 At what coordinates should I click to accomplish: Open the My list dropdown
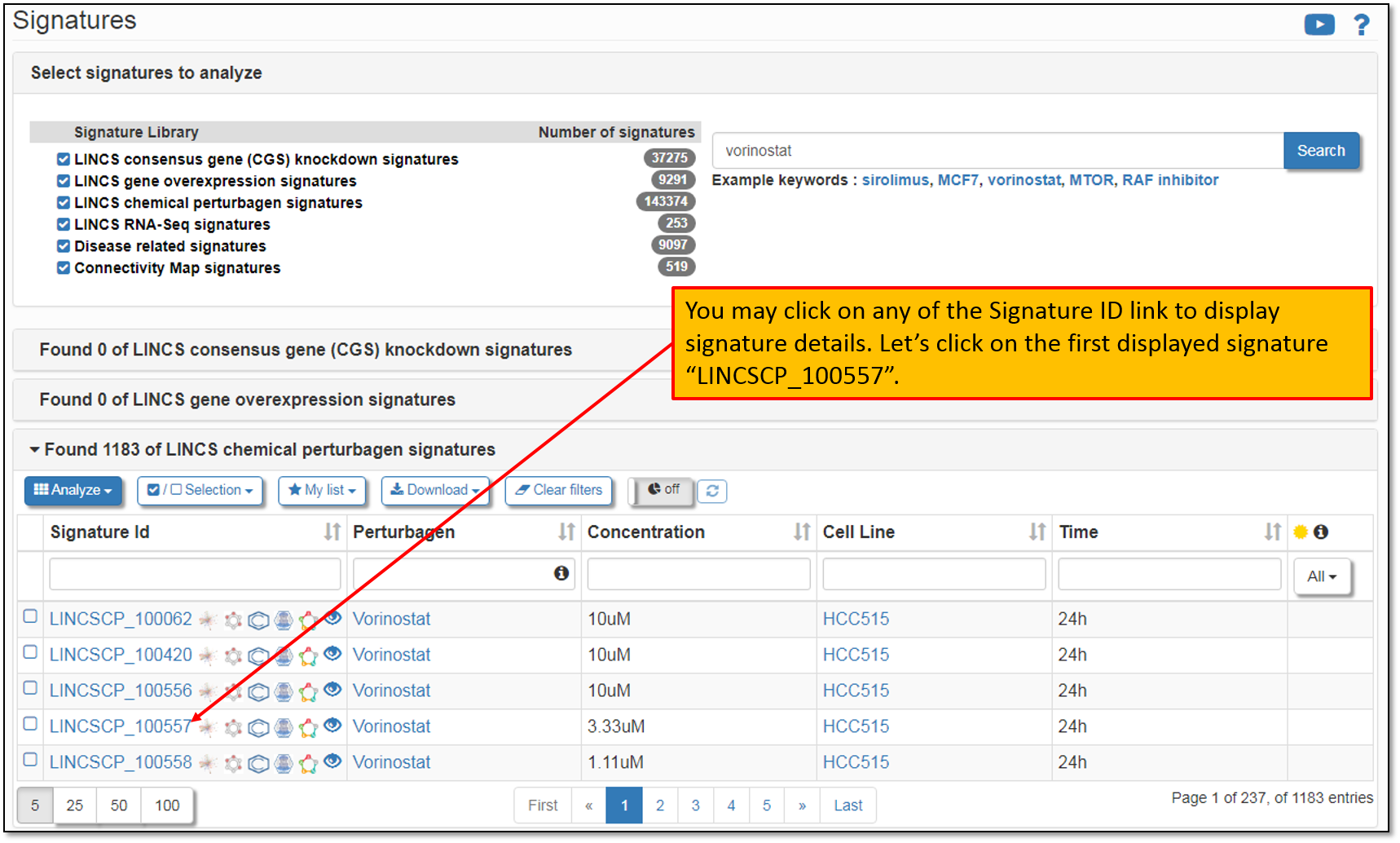coord(322,490)
